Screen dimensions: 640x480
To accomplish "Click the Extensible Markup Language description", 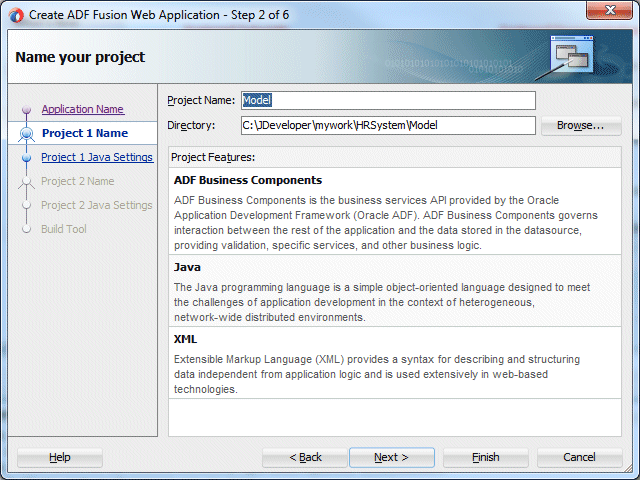I will click(377, 374).
